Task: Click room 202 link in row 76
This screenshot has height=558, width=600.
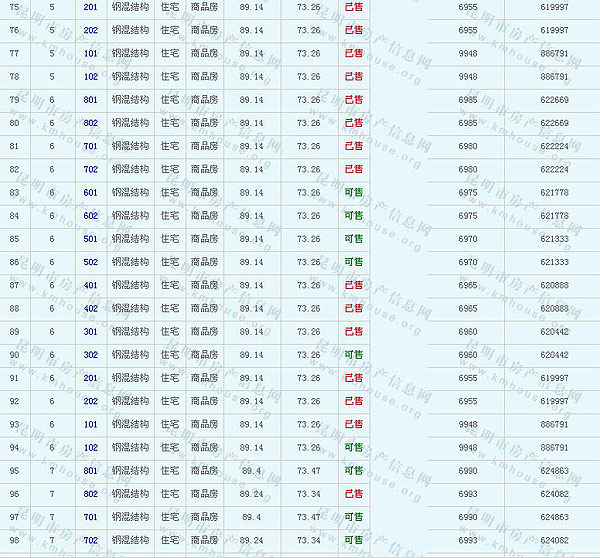Action: [x=91, y=30]
